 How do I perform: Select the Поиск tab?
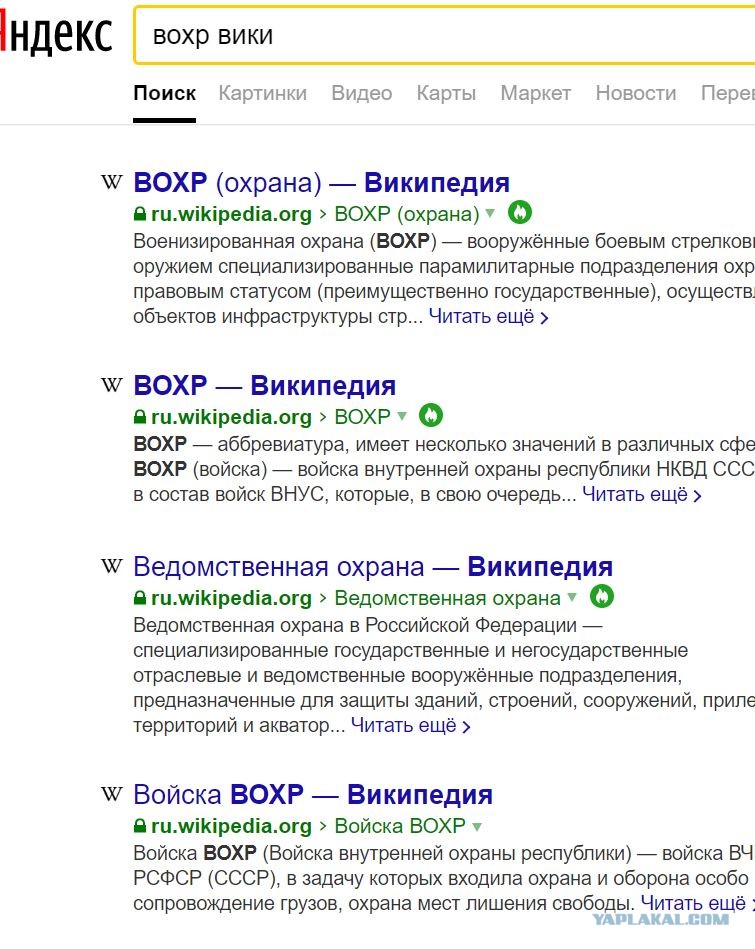(x=164, y=93)
